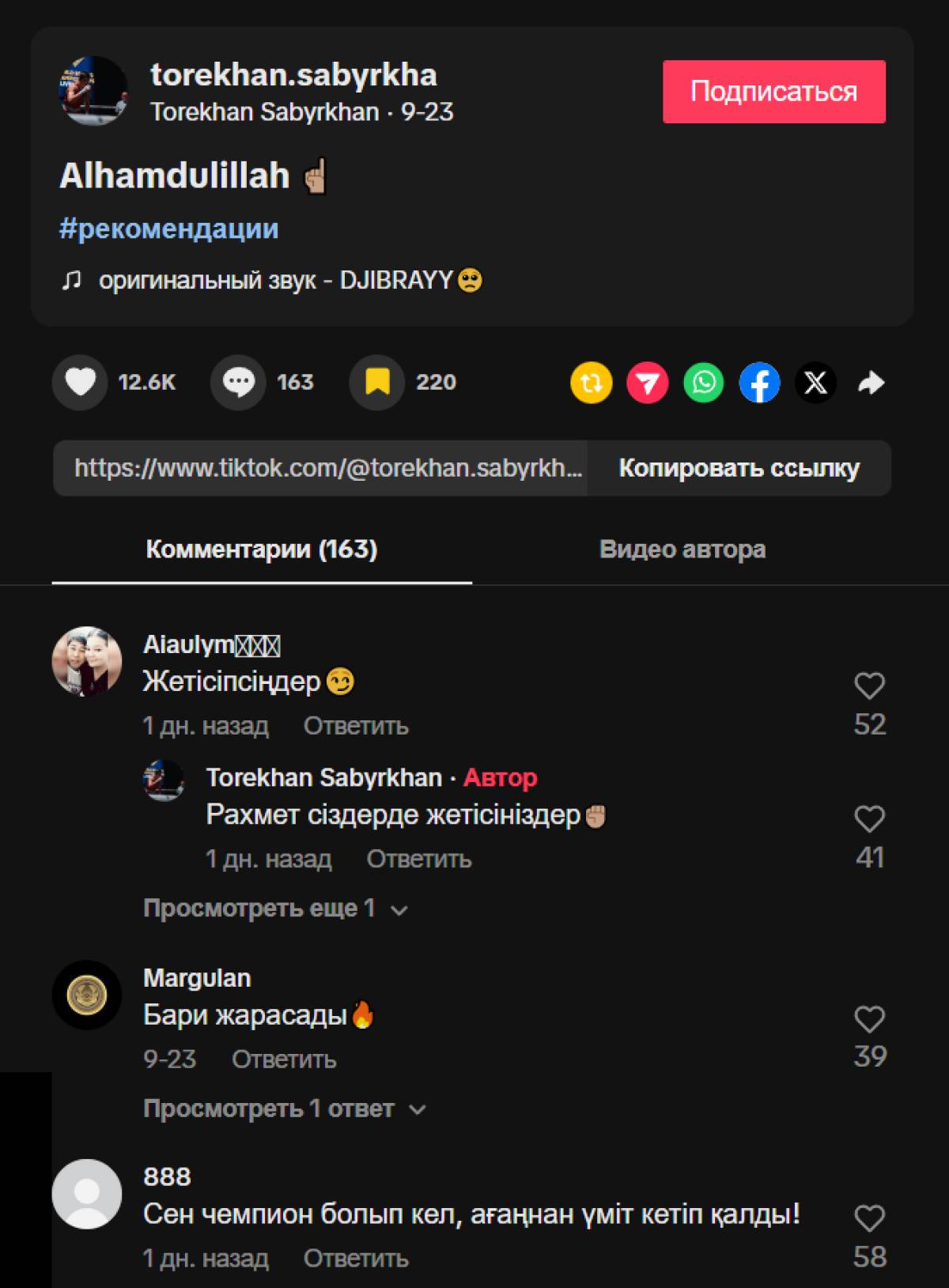The image size is (949, 1288).
Task: Reply to Aiaulym's comment
Action: (x=356, y=726)
